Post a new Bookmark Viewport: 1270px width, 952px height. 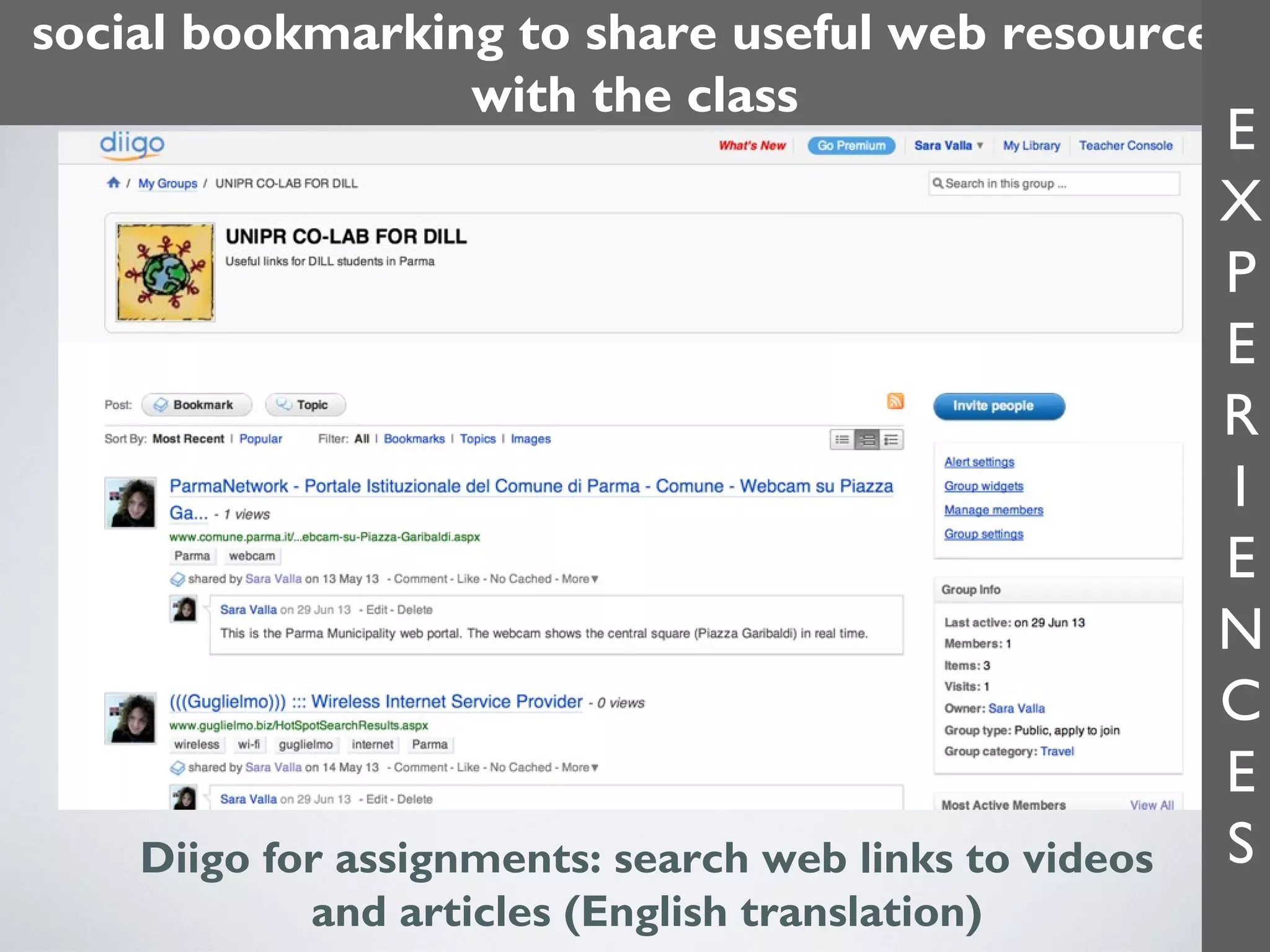197,405
